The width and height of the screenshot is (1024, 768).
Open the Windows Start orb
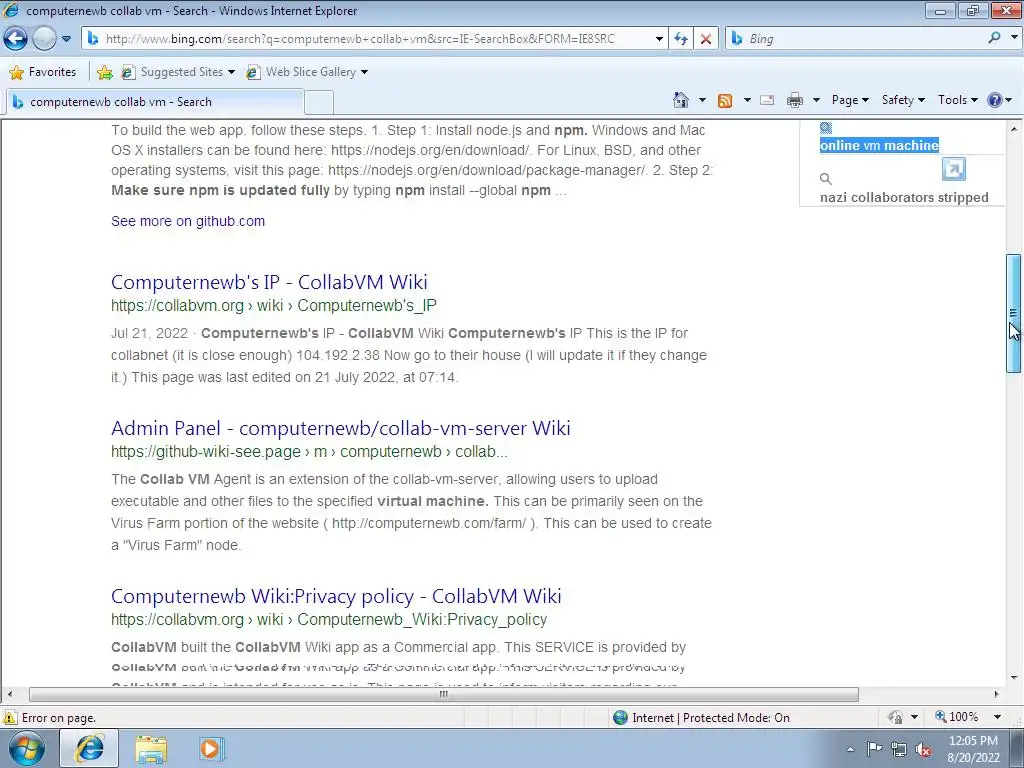point(27,748)
